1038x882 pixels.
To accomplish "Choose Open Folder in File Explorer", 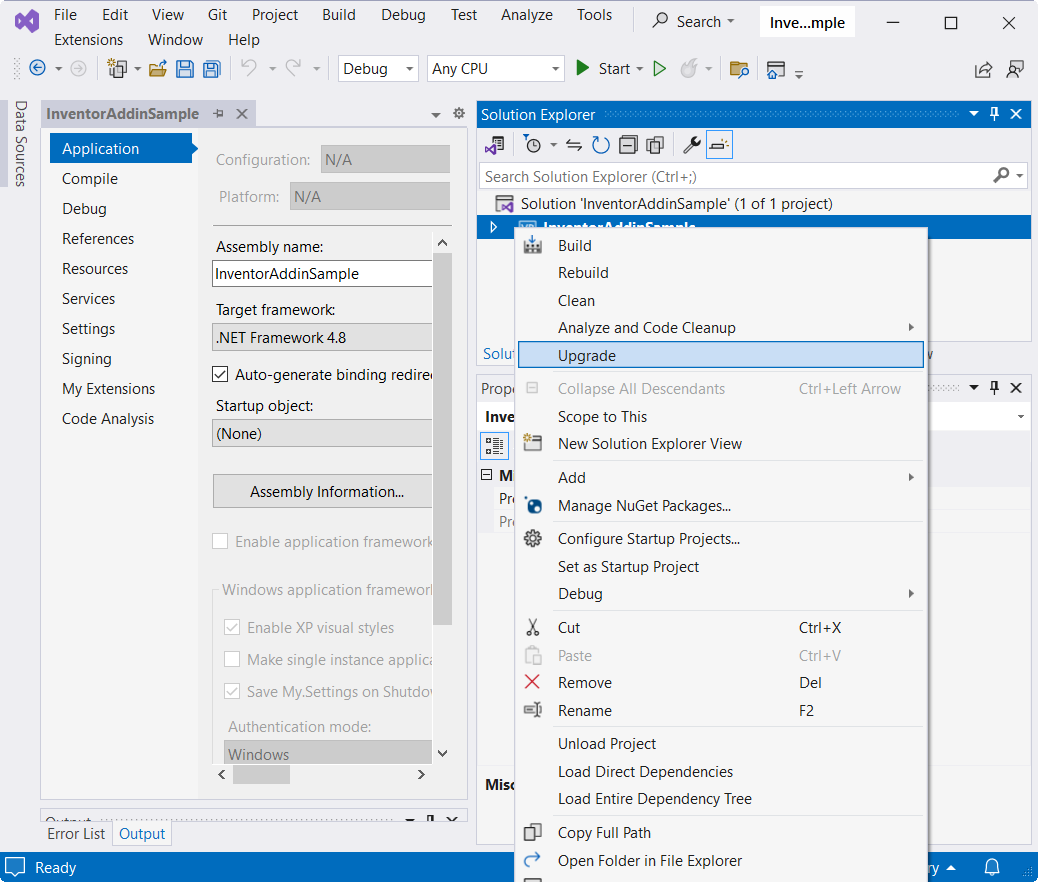I will [720, 860].
